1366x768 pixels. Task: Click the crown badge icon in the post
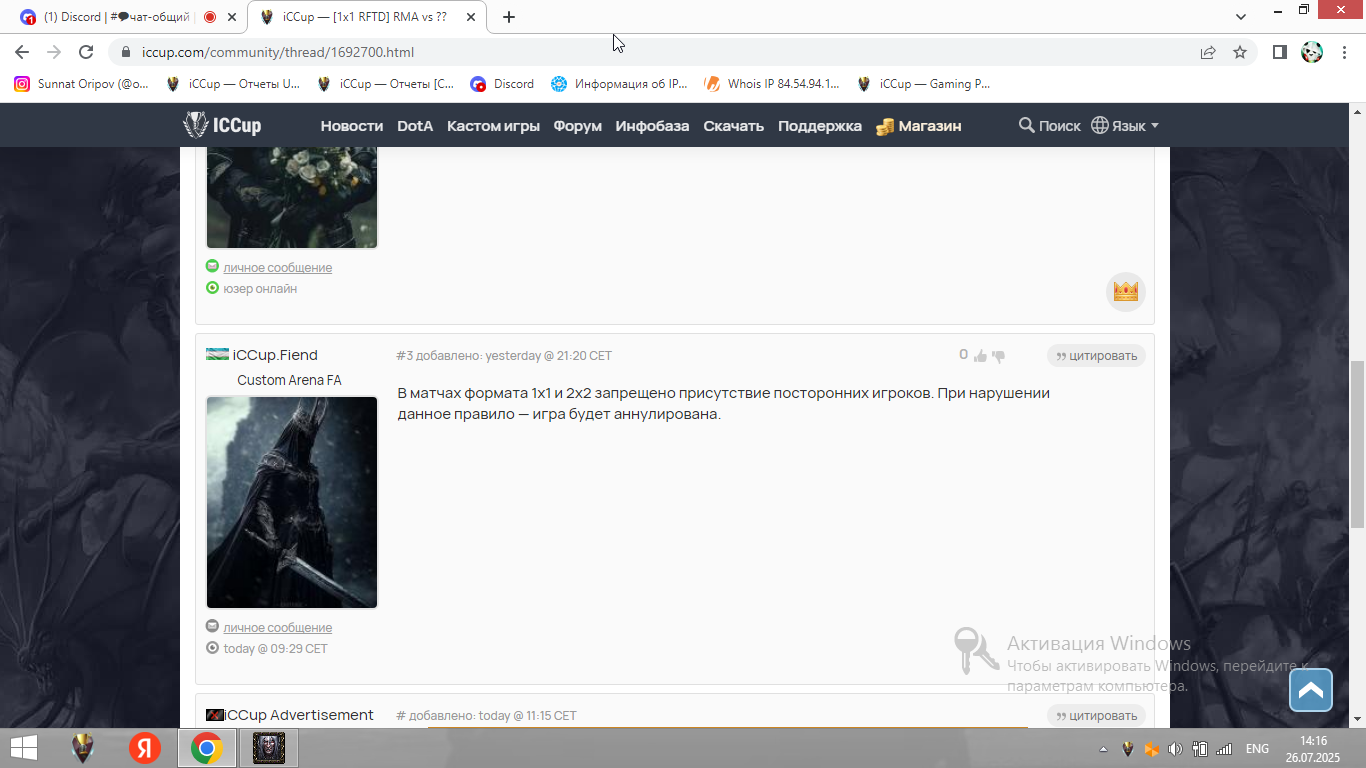click(x=1126, y=292)
